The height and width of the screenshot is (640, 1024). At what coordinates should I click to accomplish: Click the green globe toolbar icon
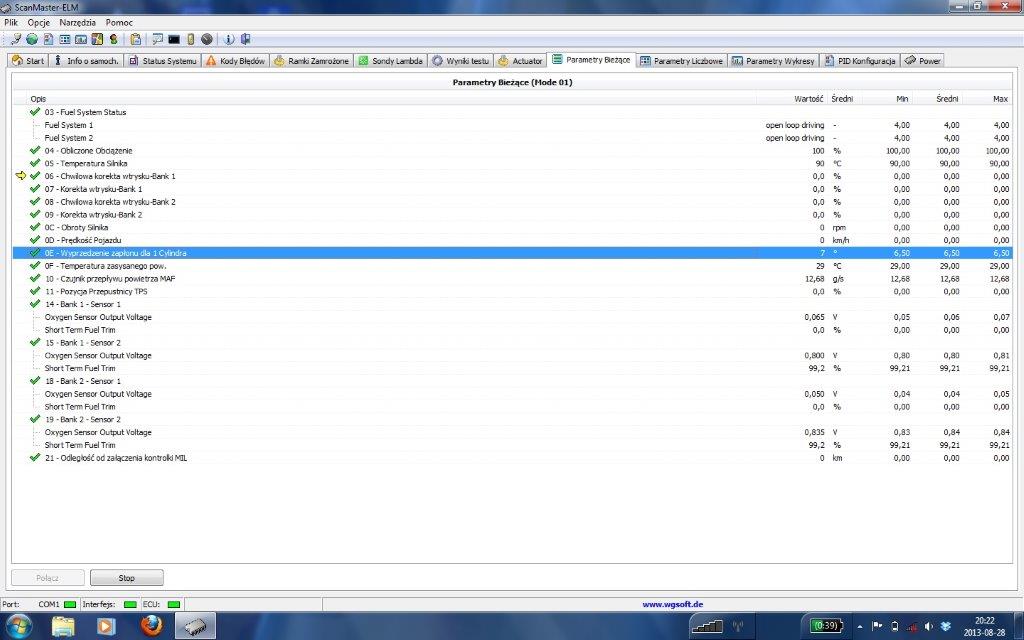click(x=32, y=40)
